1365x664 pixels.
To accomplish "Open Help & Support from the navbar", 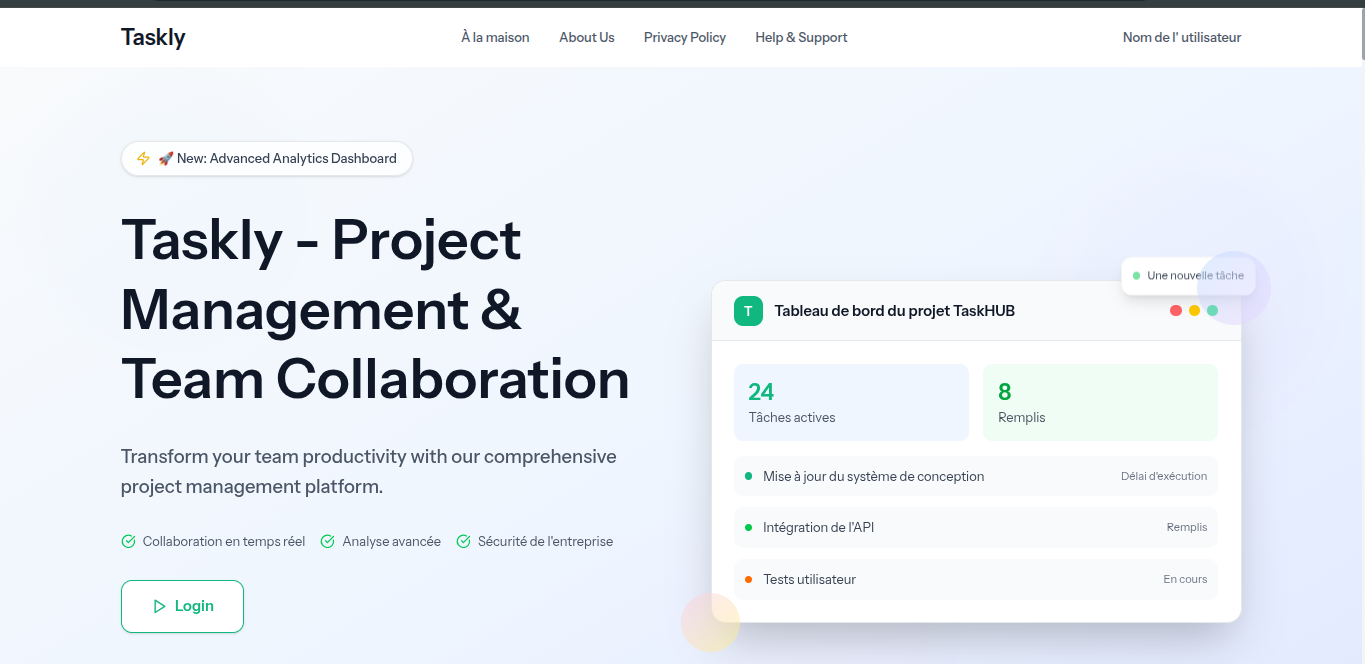I will pos(801,37).
